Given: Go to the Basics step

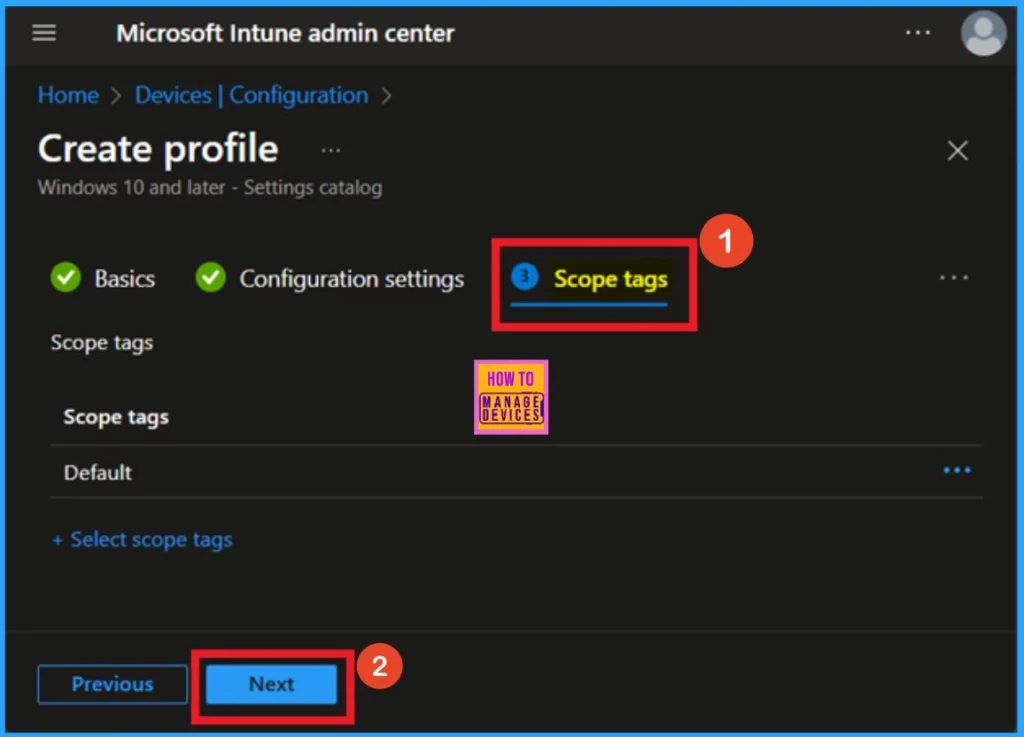Looking at the screenshot, I should click(x=124, y=279).
